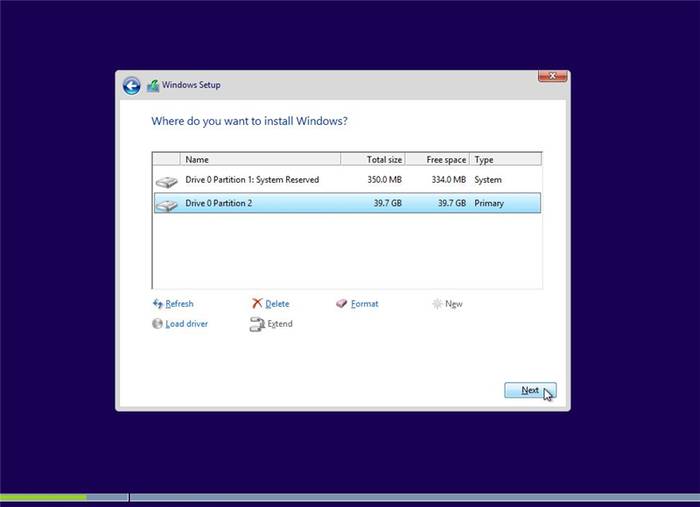This screenshot has height=507, width=700.
Task: Extend the selected partition
Action: point(280,324)
